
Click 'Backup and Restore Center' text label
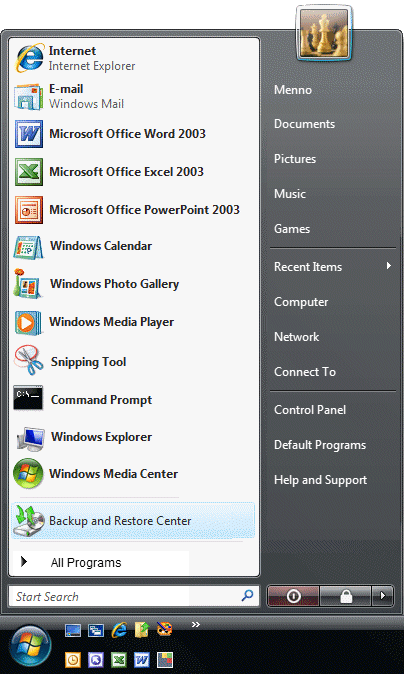coord(120,521)
